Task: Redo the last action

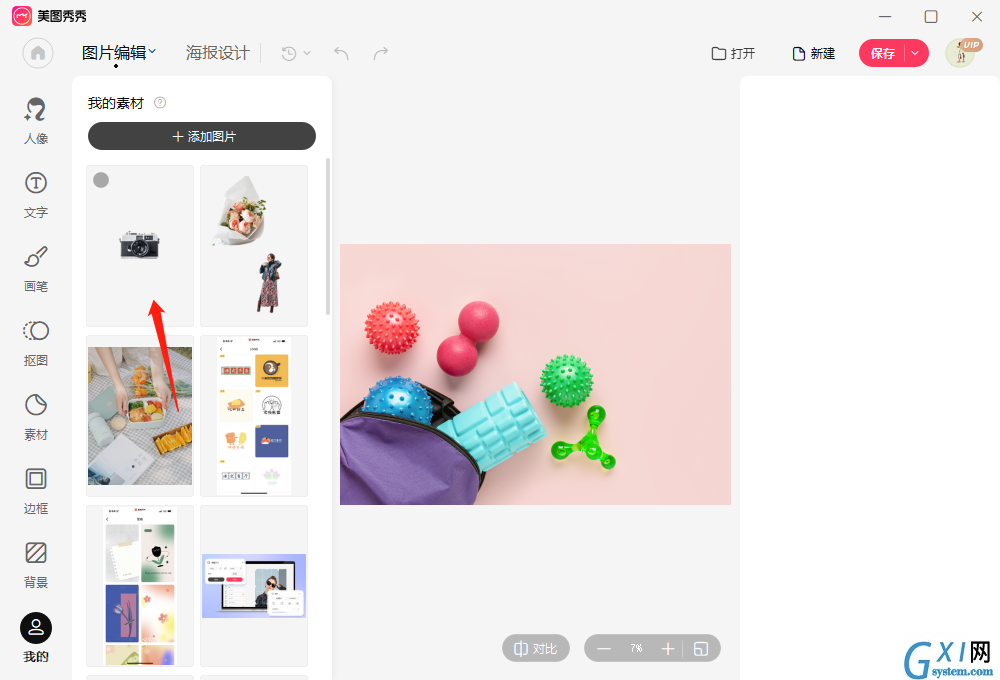Action: pyautogui.click(x=381, y=54)
